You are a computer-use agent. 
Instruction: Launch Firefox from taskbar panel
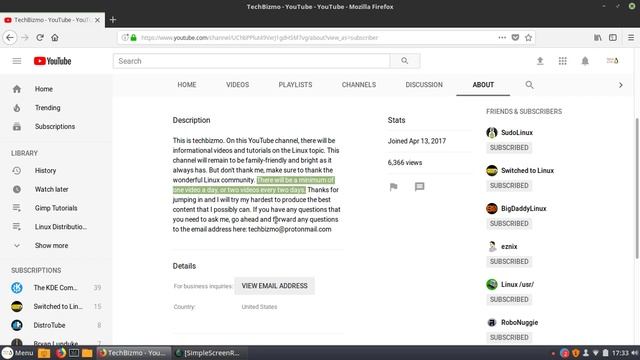(x=61, y=353)
